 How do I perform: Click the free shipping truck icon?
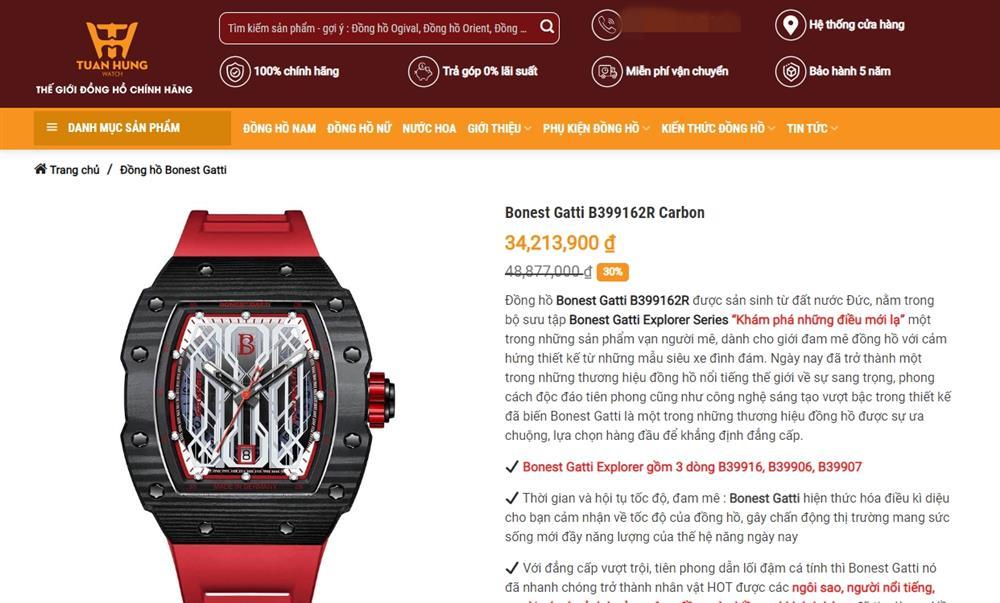[607, 71]
